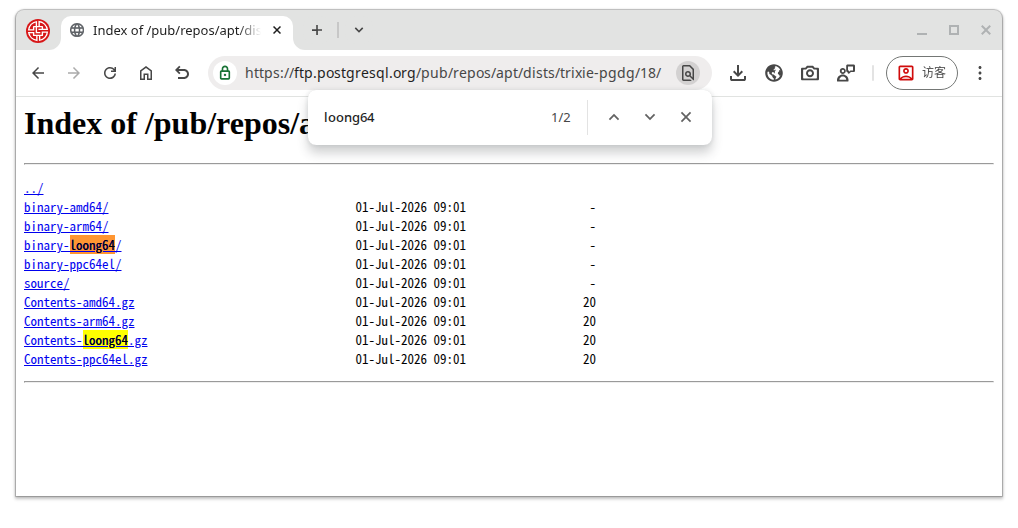The height and width of the screenshot is (528, 1018).
Task: Click the 'Index of /pub/repos/a' page heading
Action: (x=166, y=124)
